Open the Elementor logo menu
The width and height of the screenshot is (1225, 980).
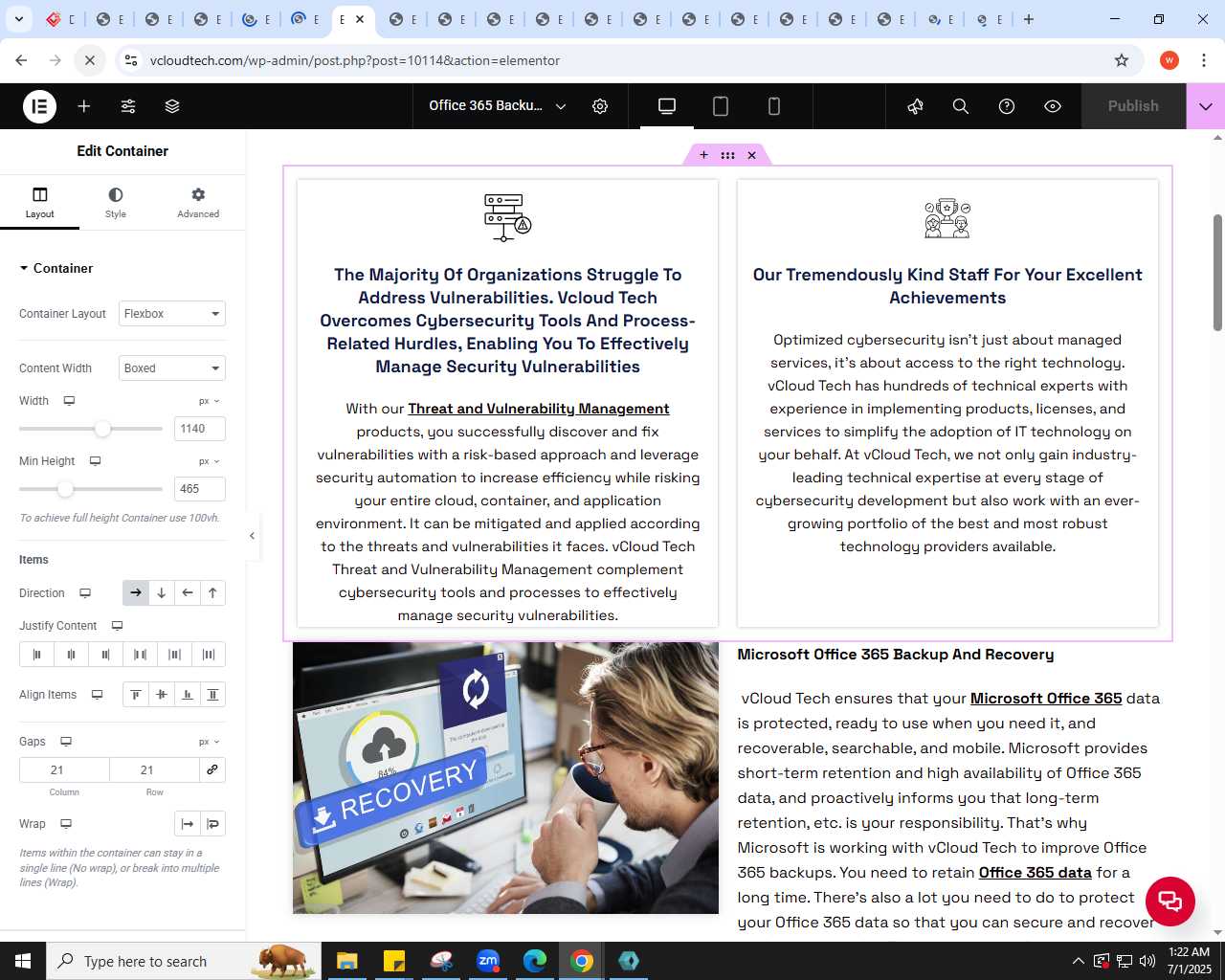tap(39, 106)
